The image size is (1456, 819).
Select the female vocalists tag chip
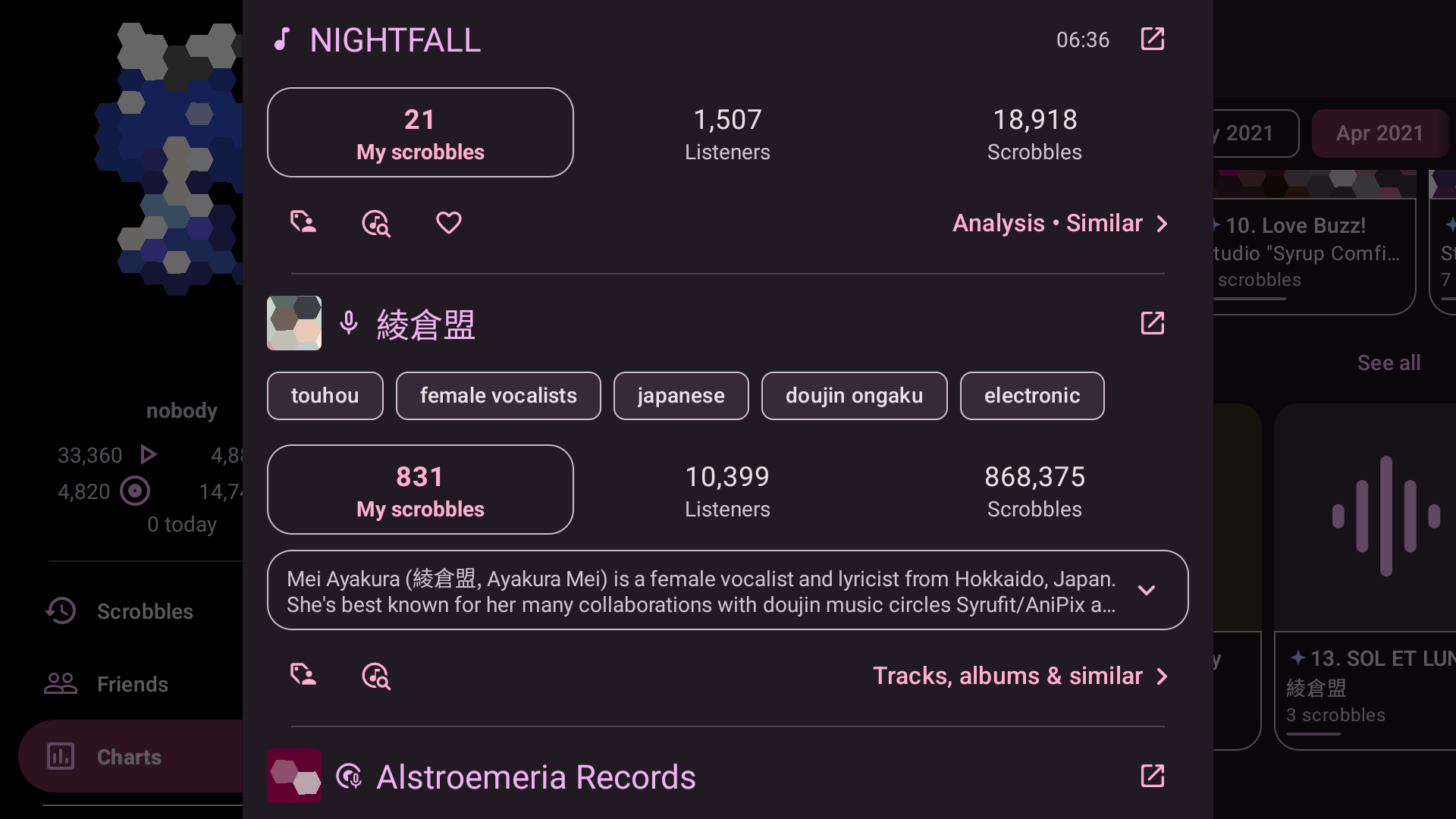coord(498,396)
